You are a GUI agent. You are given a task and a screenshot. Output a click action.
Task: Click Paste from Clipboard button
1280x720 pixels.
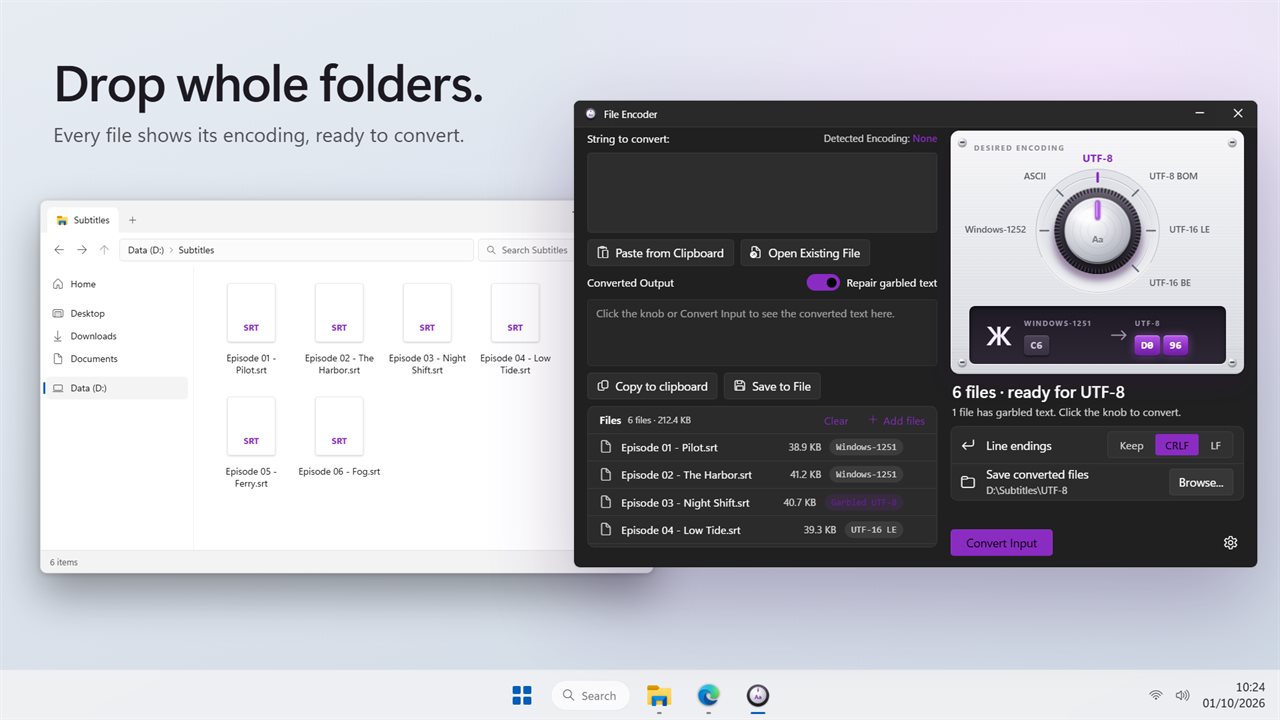click(x=661, y=253)
